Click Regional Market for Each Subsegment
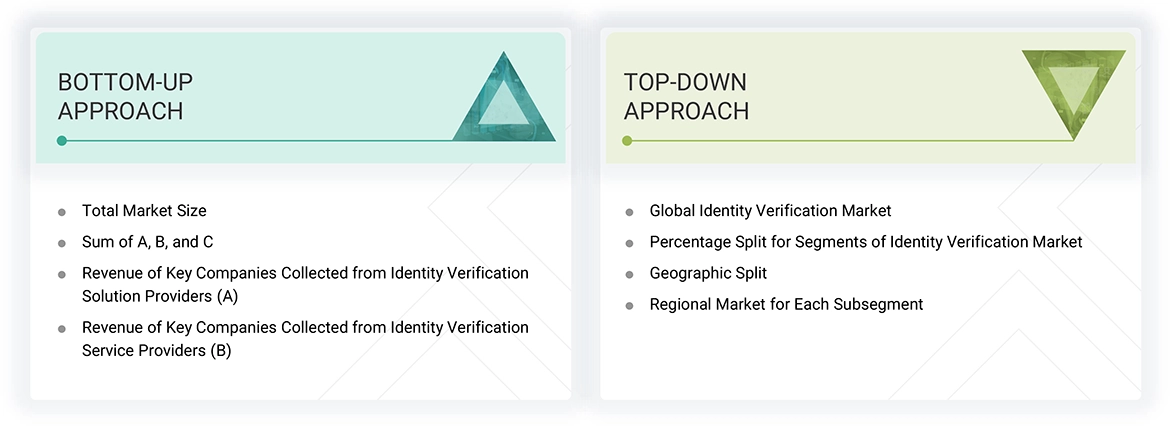The image size is (1170, 426). pyautogui.click(x=786, y=304)
